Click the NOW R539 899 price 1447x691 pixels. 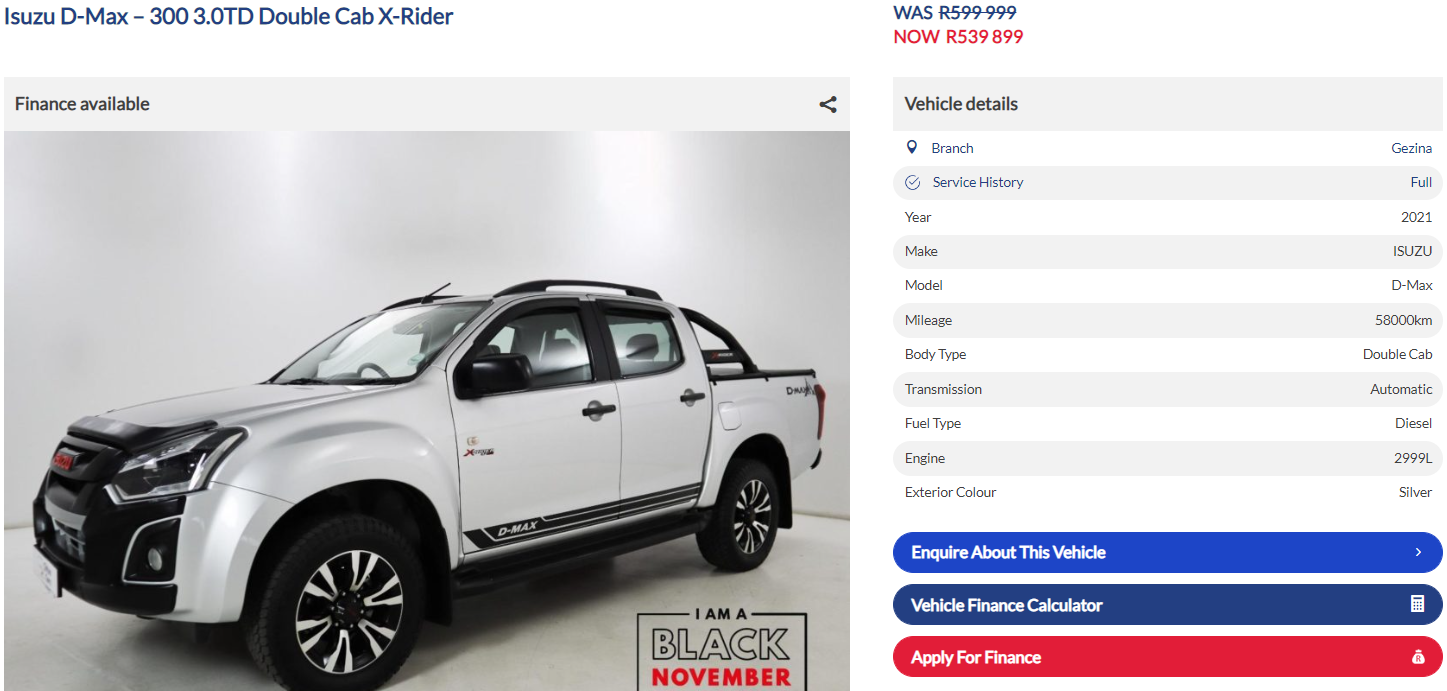click(958, 37)
